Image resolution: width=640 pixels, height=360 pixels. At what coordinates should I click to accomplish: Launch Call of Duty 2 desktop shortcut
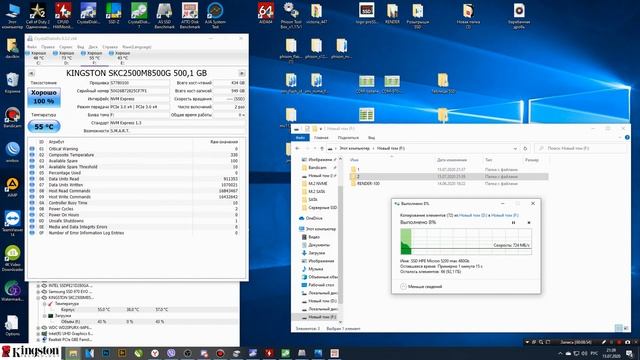click(38, 15)
